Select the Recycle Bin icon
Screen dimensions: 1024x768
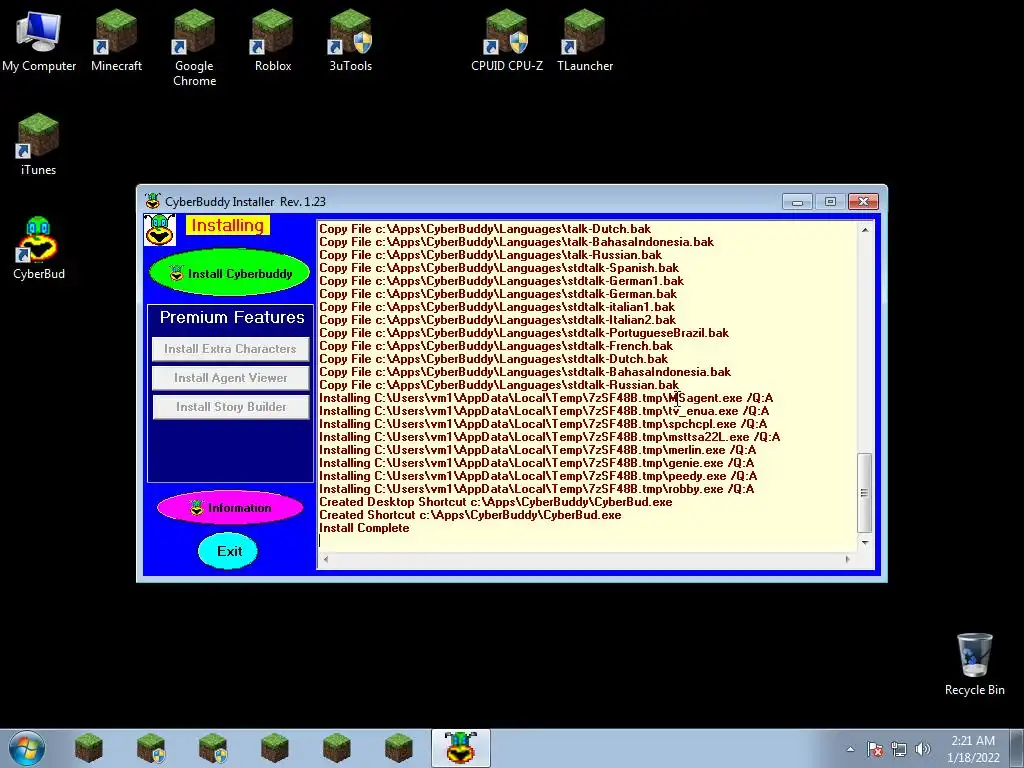[974, 664]
